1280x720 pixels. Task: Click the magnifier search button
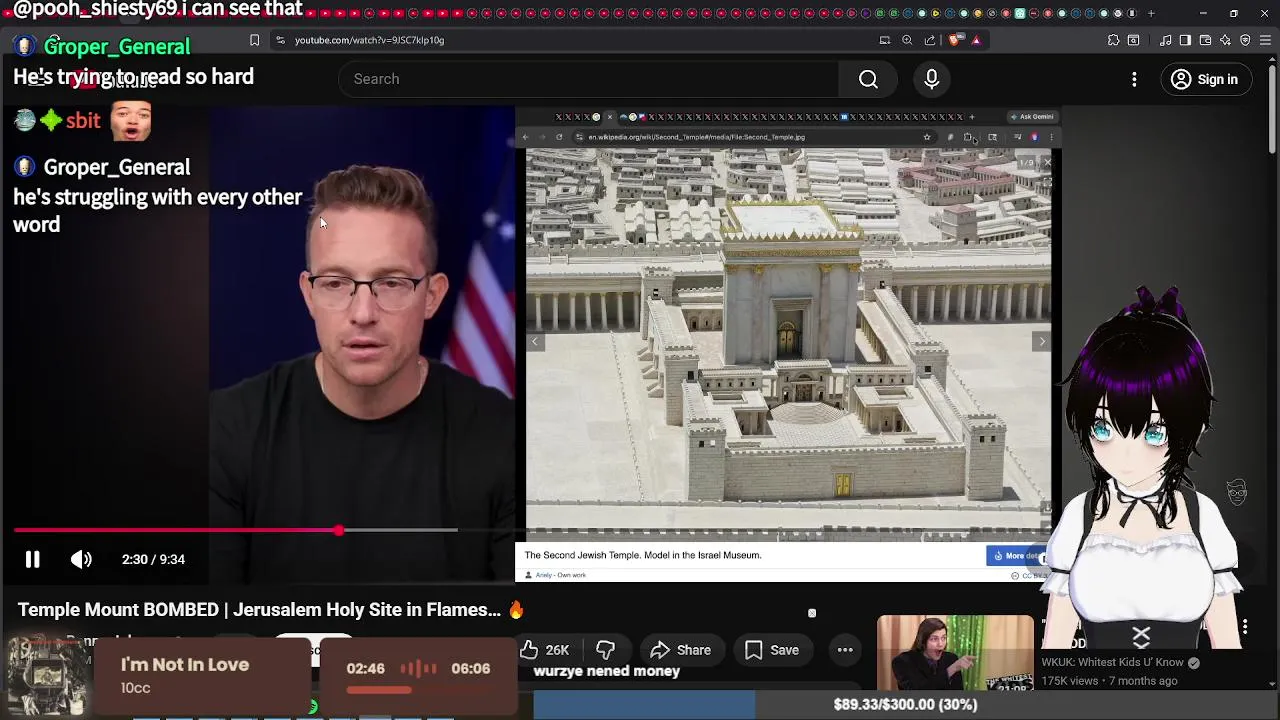[x=868, y=79]
